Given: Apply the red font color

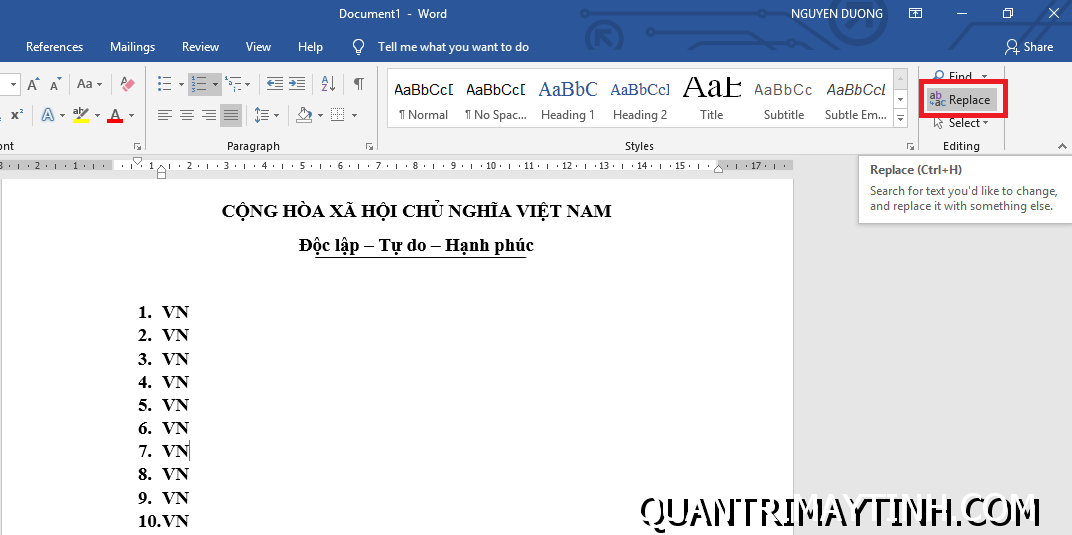Looking at the screenshot, I should [116, 115].
